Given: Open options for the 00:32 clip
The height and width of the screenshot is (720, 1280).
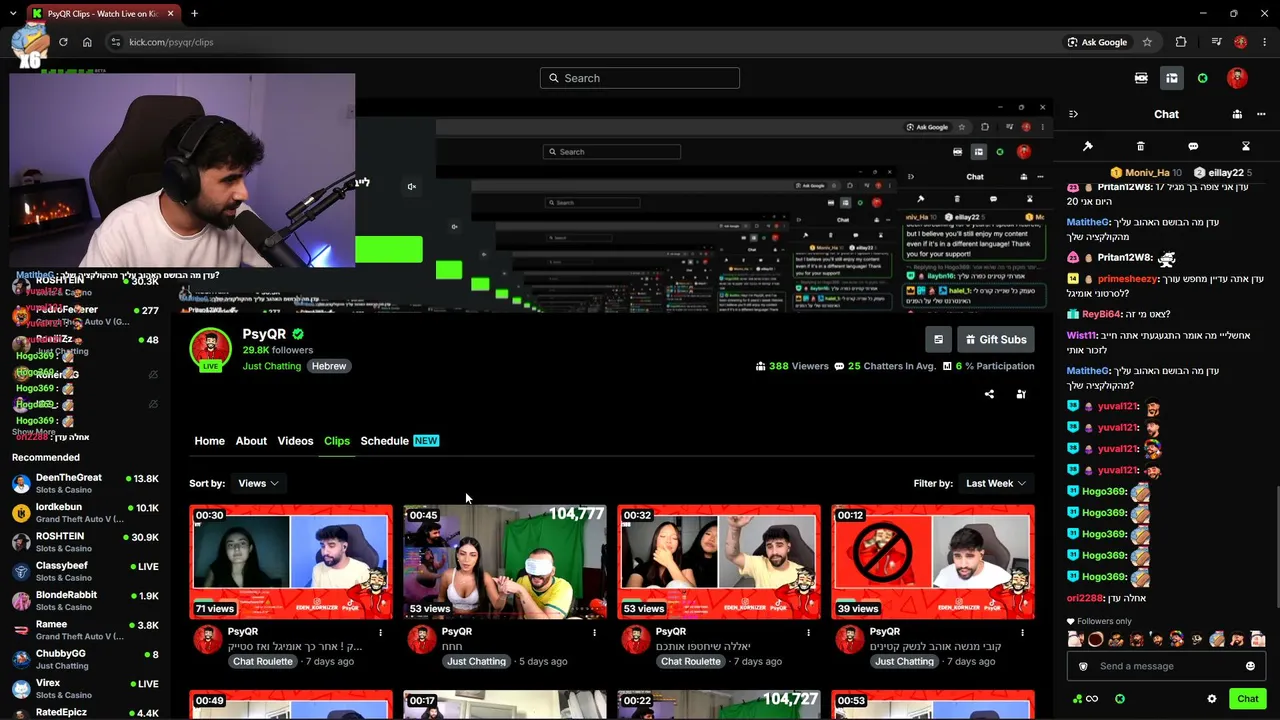Looking at the screenshot, I should coord(808,632).
